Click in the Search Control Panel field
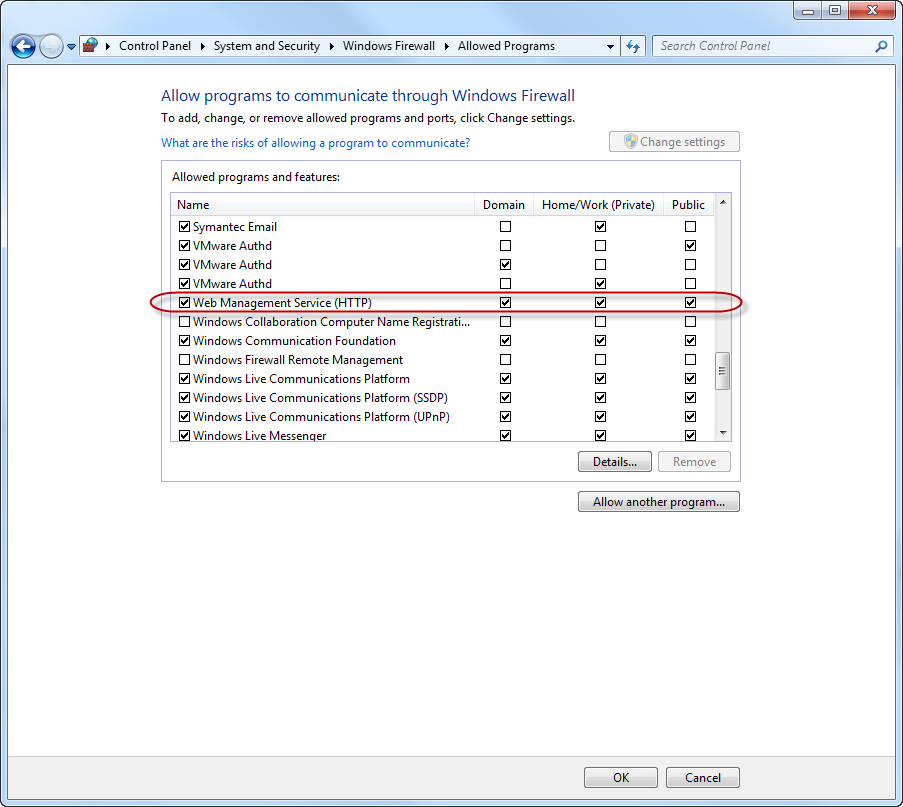 click(x=760, y=46)
